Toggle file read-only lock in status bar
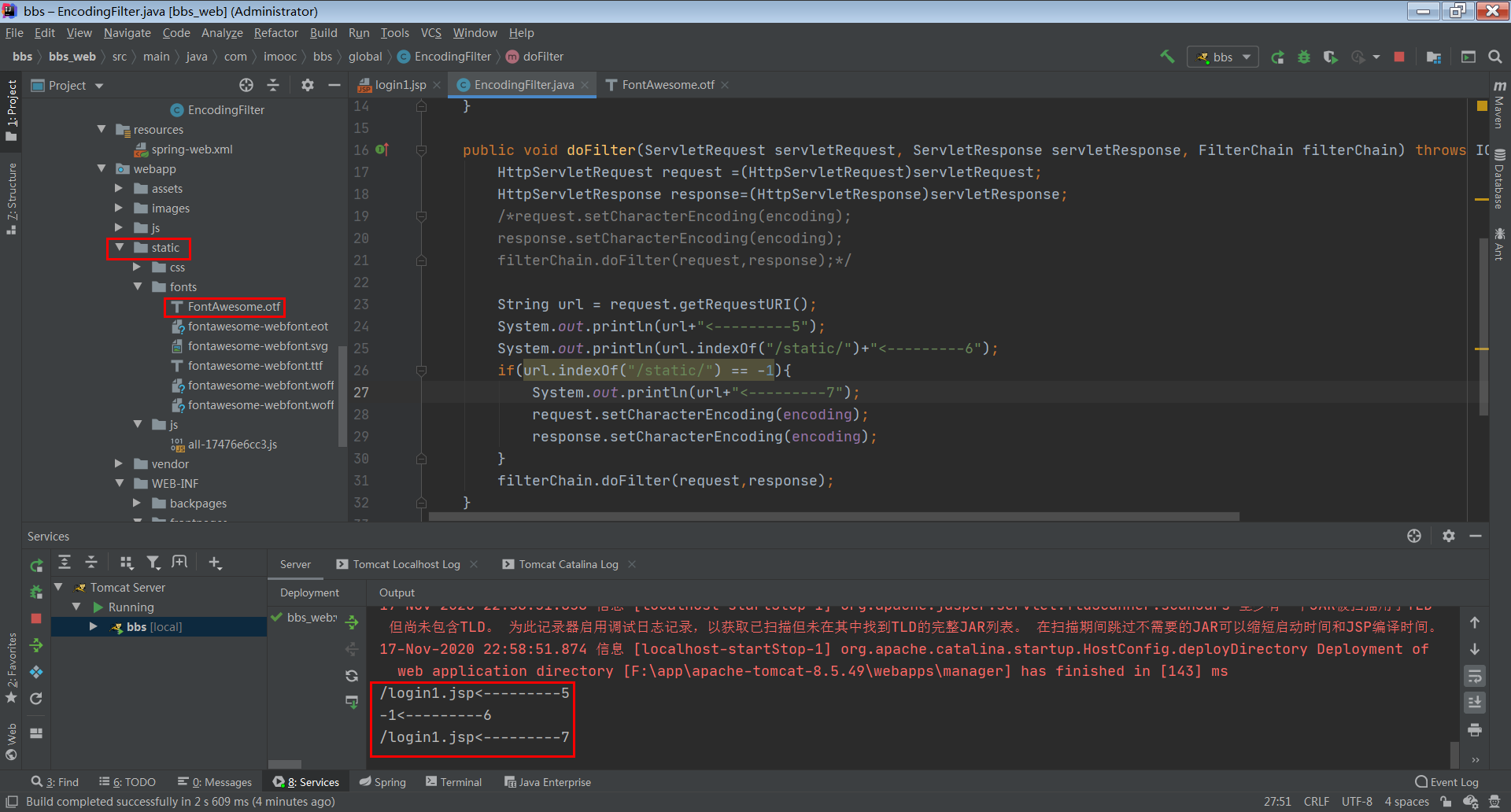Image resolution: width=1511 pixels, height=812 pixels. point(1446,801)
